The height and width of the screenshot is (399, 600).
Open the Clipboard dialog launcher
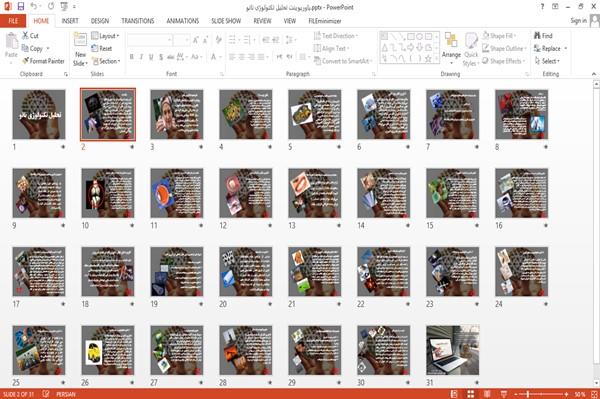(66, 74)
